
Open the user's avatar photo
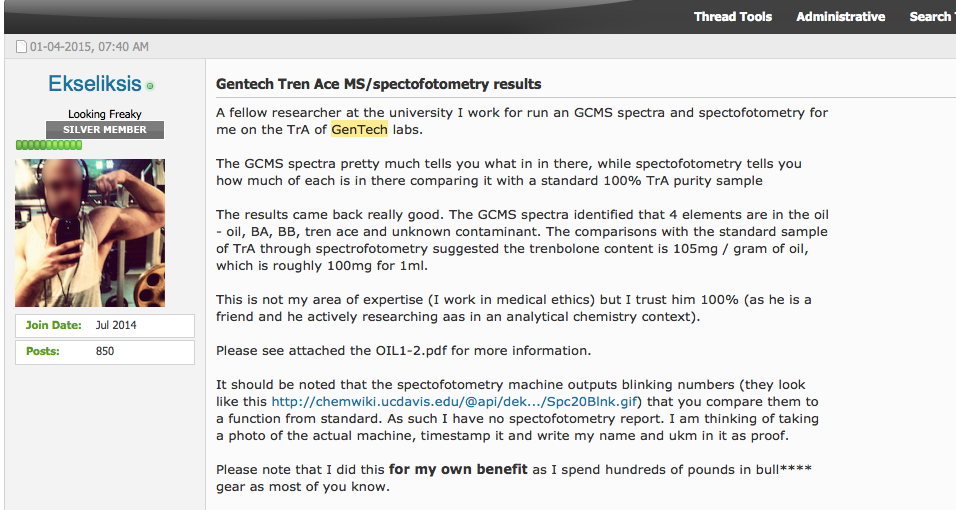click(90, 232)
